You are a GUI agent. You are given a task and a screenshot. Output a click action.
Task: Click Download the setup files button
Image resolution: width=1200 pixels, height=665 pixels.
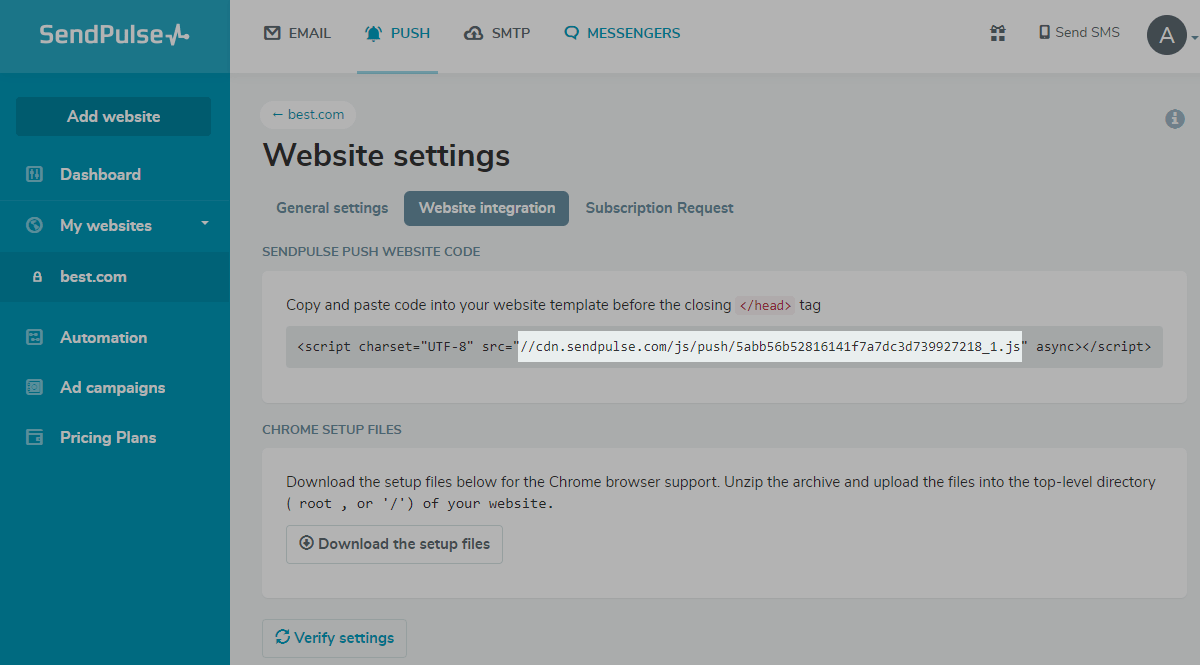394,544
